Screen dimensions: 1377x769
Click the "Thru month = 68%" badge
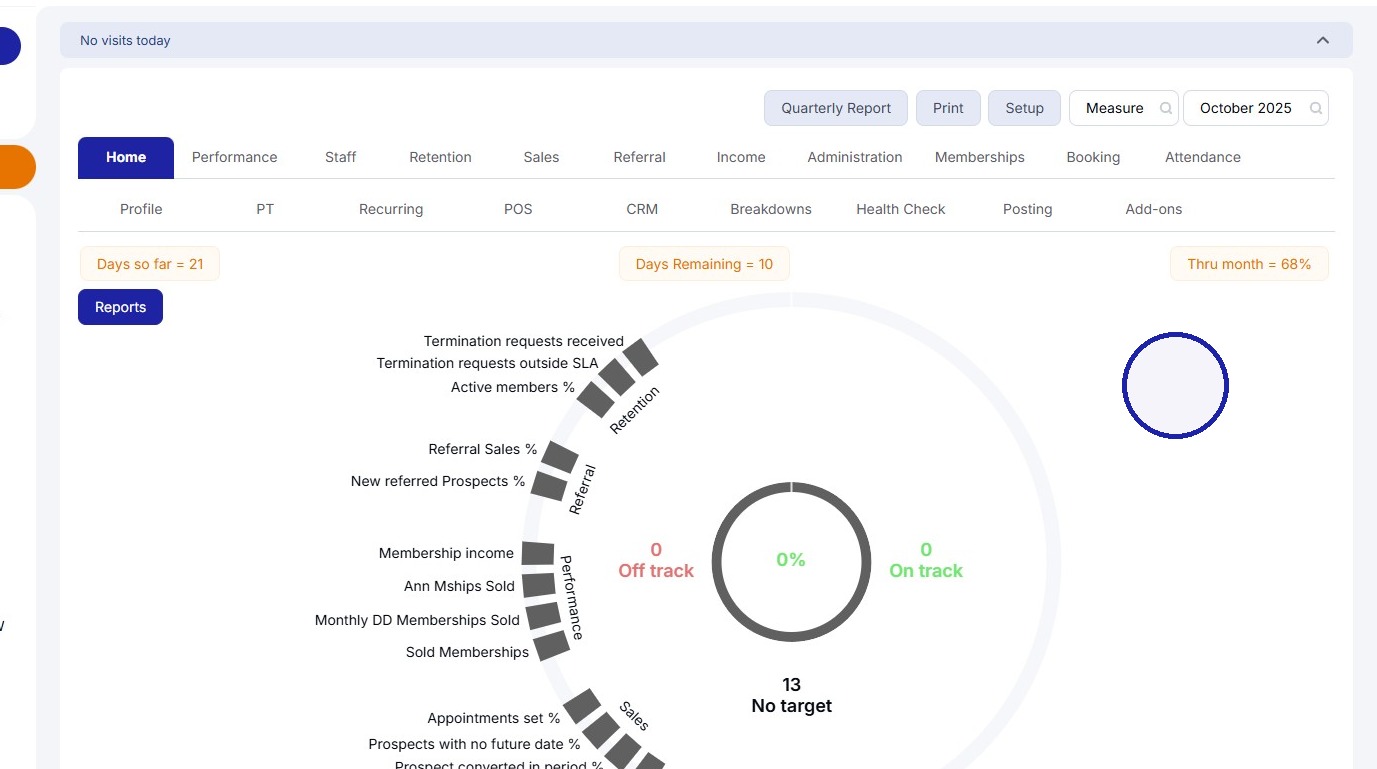click(1249, 264)
